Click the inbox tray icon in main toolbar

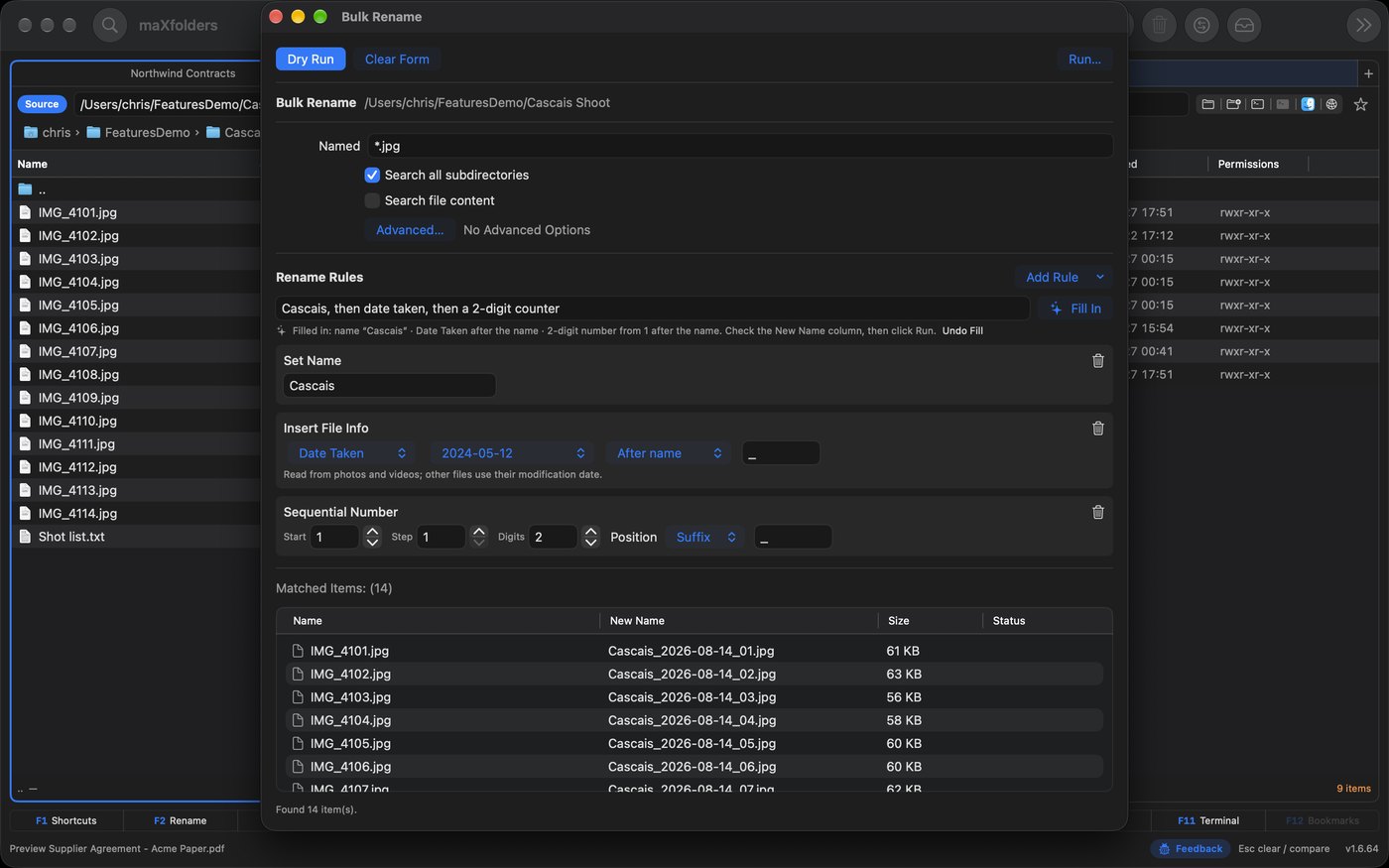pyautogui.click(x=1244, y=25)
